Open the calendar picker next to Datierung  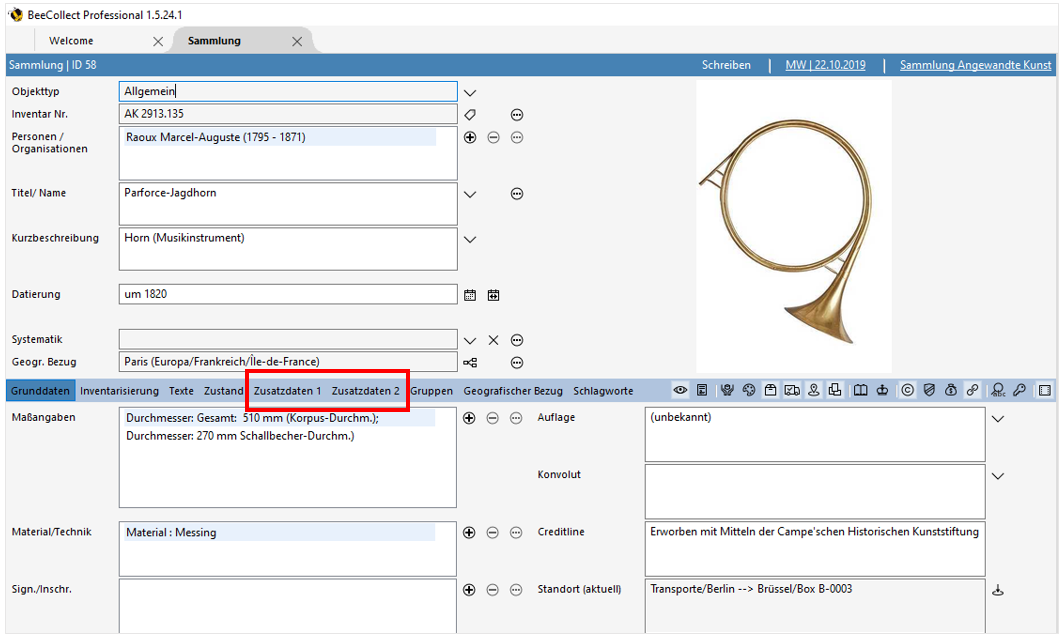470,295
